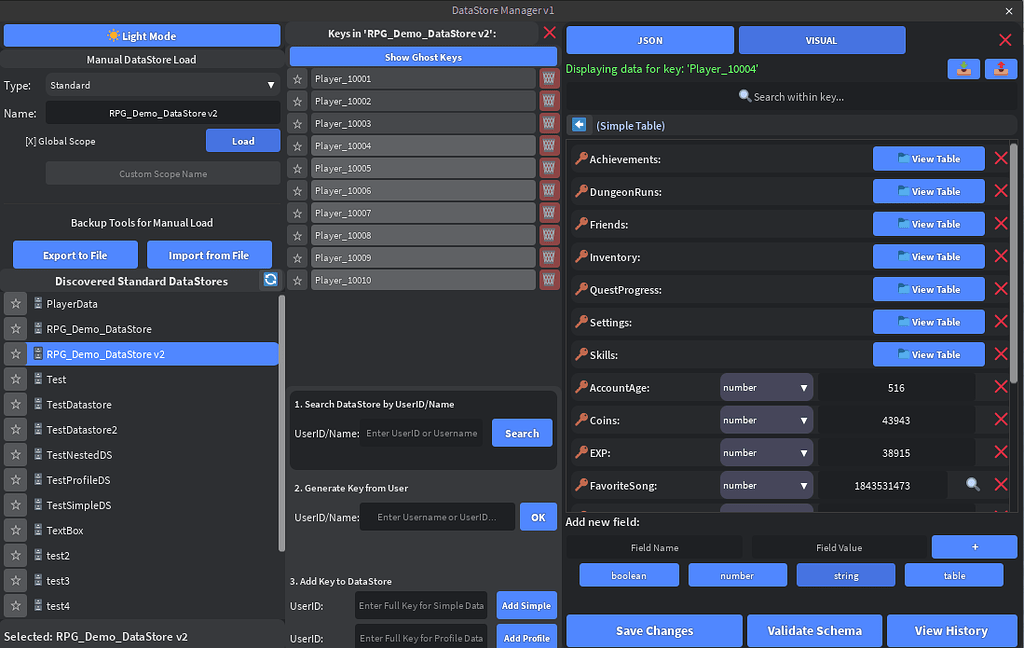Click the red export icon near top right
Image resolution: width=1024 pixels, height=648 pixels.
click(x=1000, y=69)
